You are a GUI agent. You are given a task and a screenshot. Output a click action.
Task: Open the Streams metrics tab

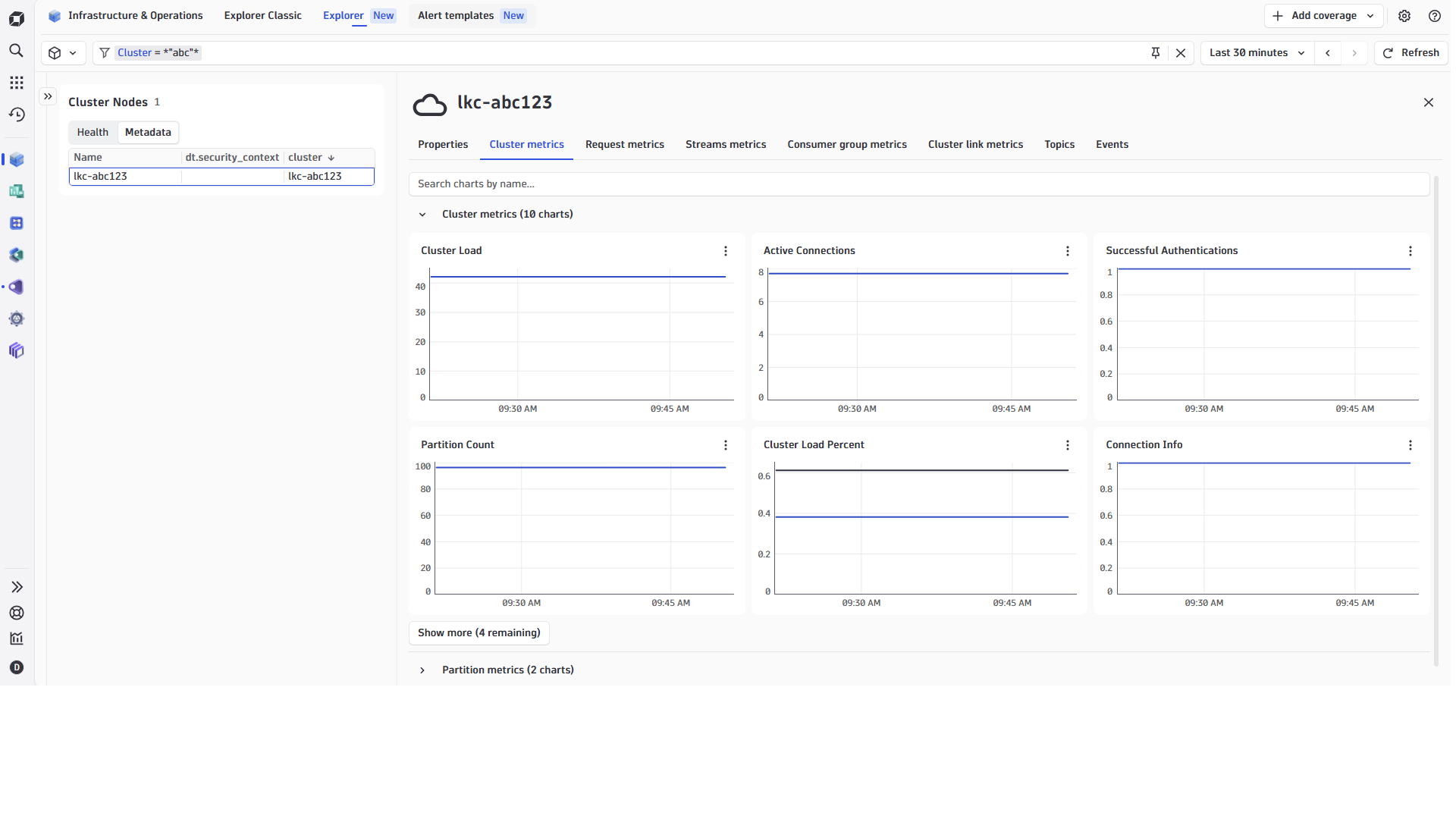pyautogui.click(x=726, y=145)
